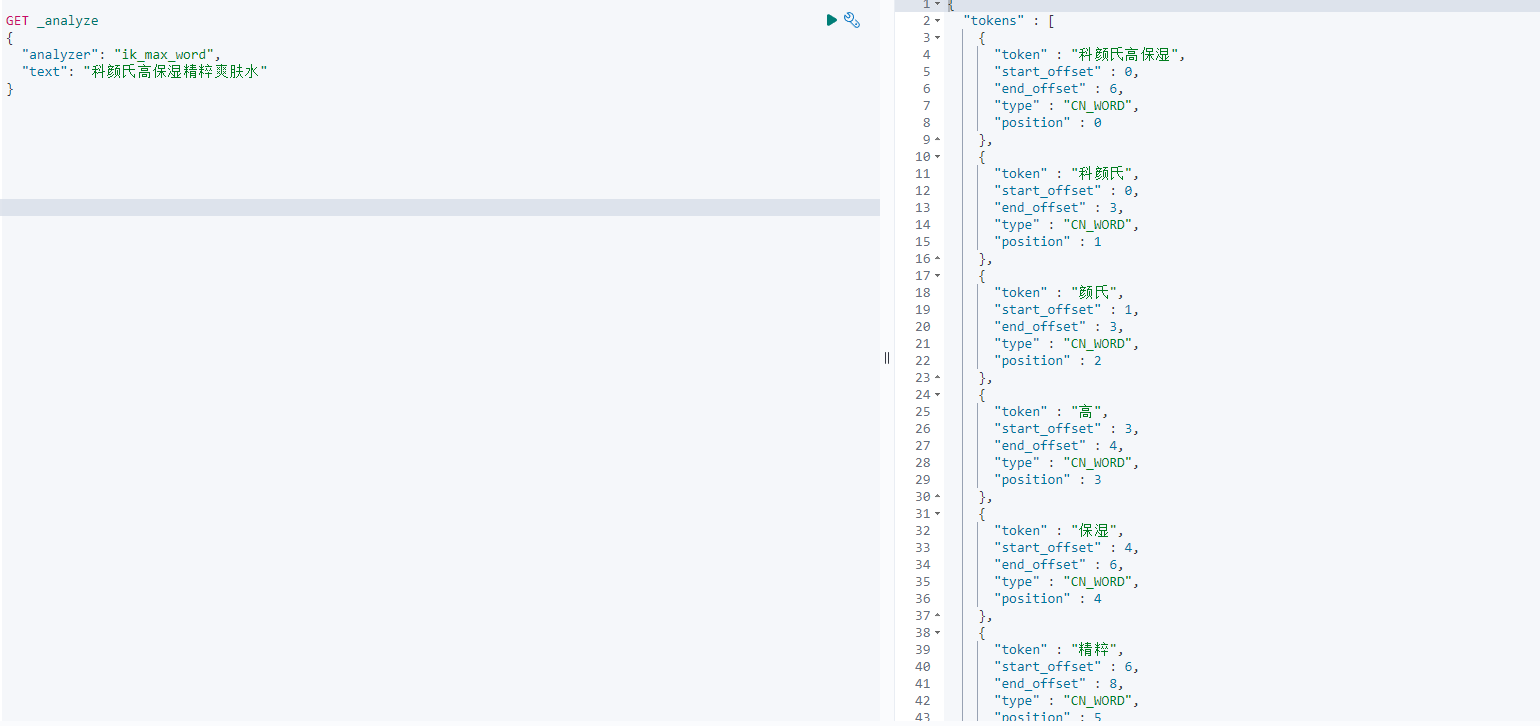The image size is (1540, 726).
Task: Collapse the object starting at line 17
Action: (937, 276)
